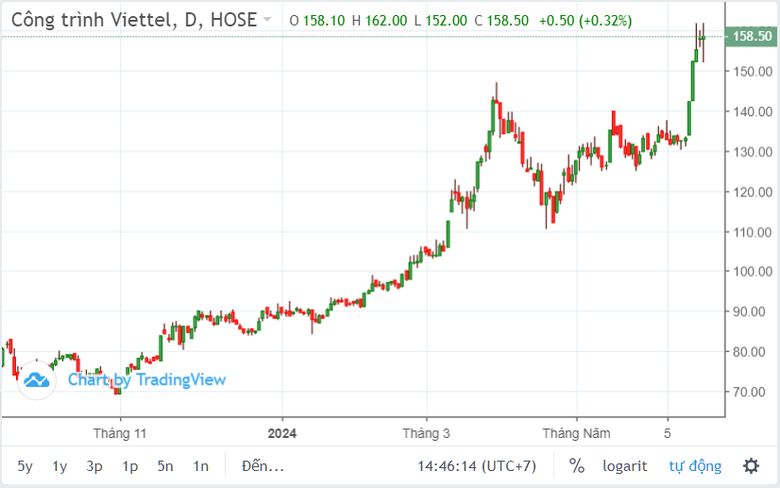Select the 5n time range
Viewport: 780px width, 488px height.
pos(165,466)
